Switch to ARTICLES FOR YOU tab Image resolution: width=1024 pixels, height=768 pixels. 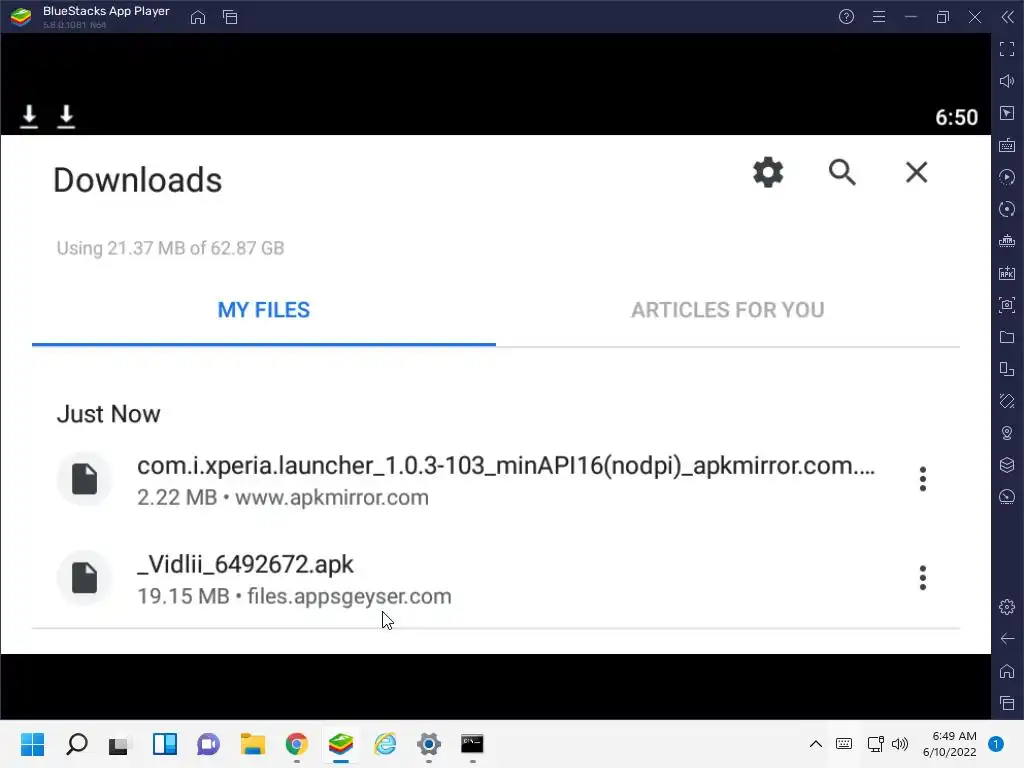click(x=728, y=310)
